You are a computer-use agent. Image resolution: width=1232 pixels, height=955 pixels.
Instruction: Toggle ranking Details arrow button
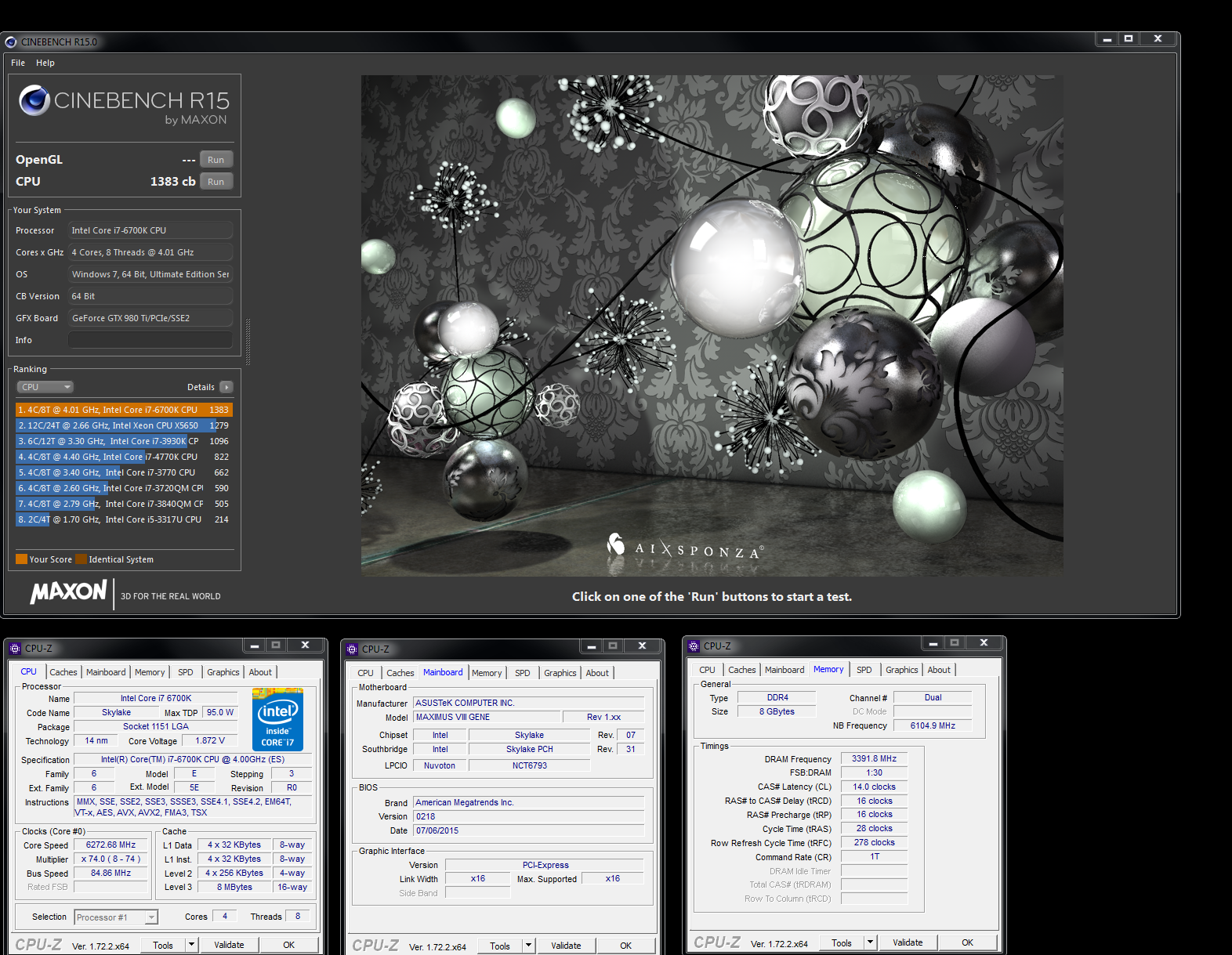pos(226,387)
